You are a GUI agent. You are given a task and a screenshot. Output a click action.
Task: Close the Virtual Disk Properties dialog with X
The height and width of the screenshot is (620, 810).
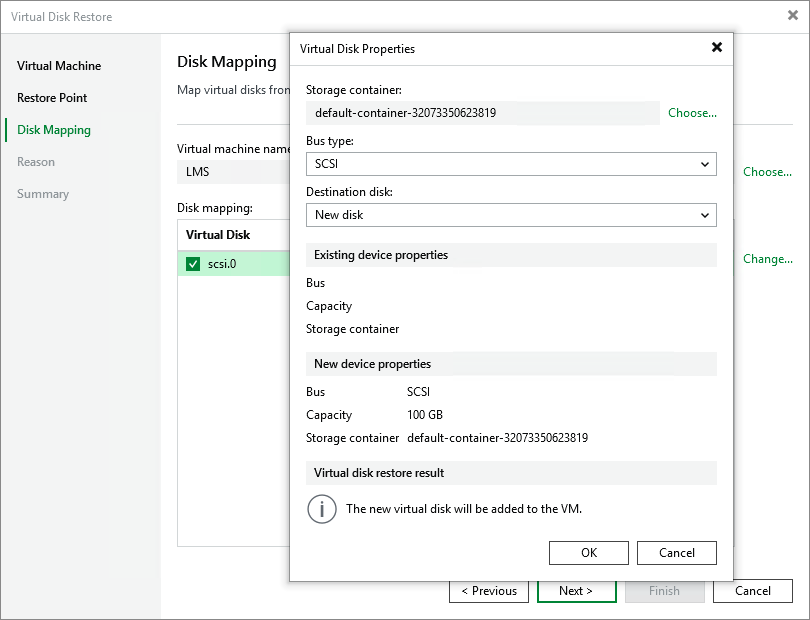(717, 47)
